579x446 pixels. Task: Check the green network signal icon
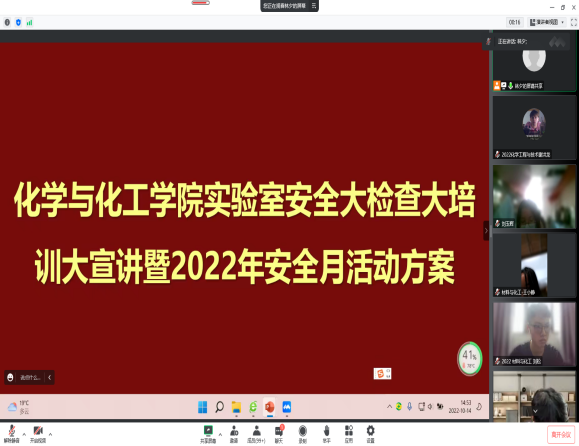[x=30, y=23]
